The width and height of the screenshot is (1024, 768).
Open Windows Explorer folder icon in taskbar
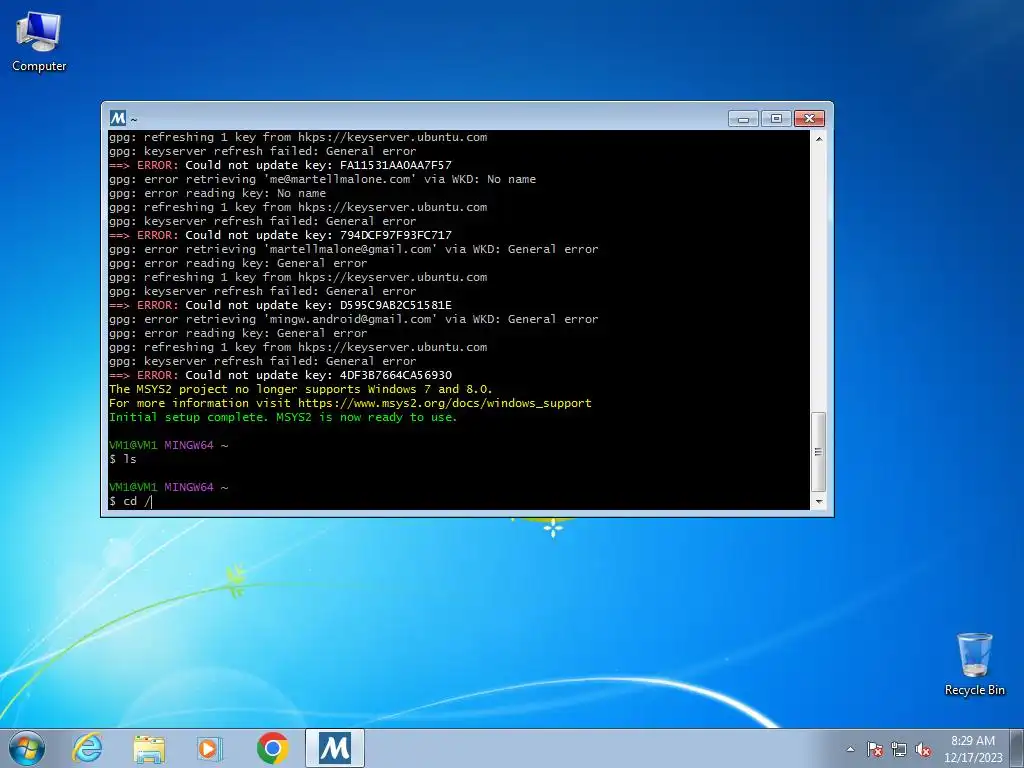click(149, 748)
